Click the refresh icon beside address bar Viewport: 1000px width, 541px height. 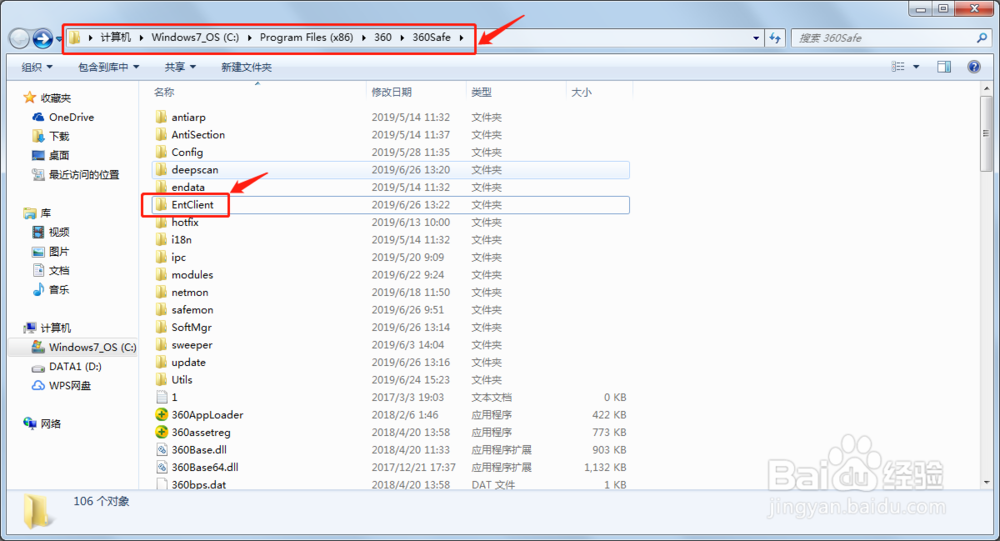(775, 38)
